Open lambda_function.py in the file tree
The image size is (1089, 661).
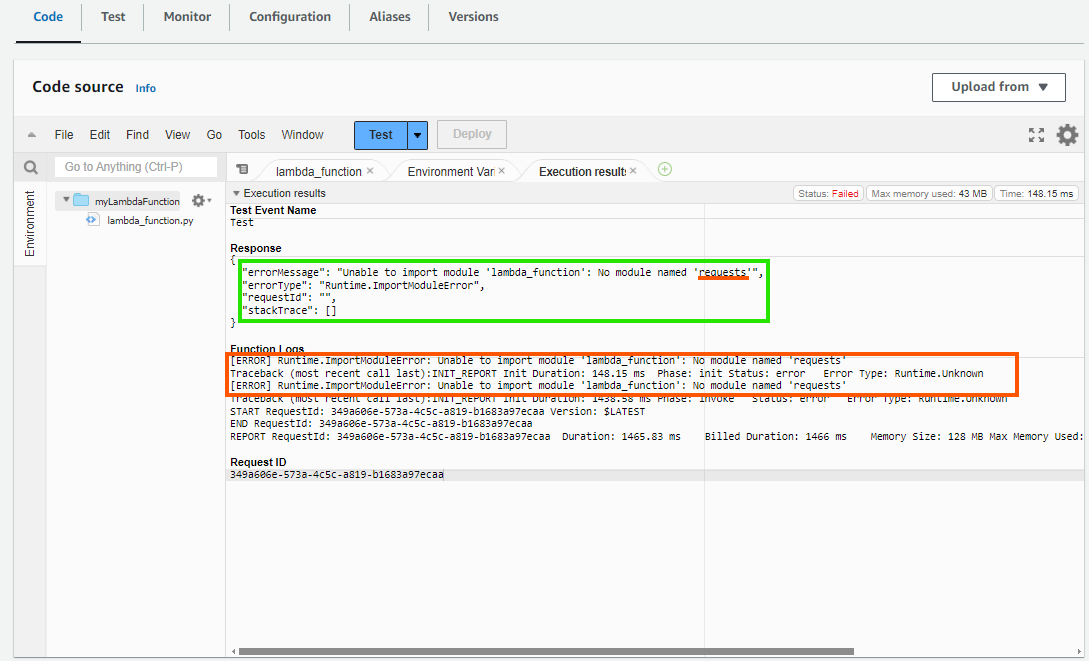pos(150,220)
